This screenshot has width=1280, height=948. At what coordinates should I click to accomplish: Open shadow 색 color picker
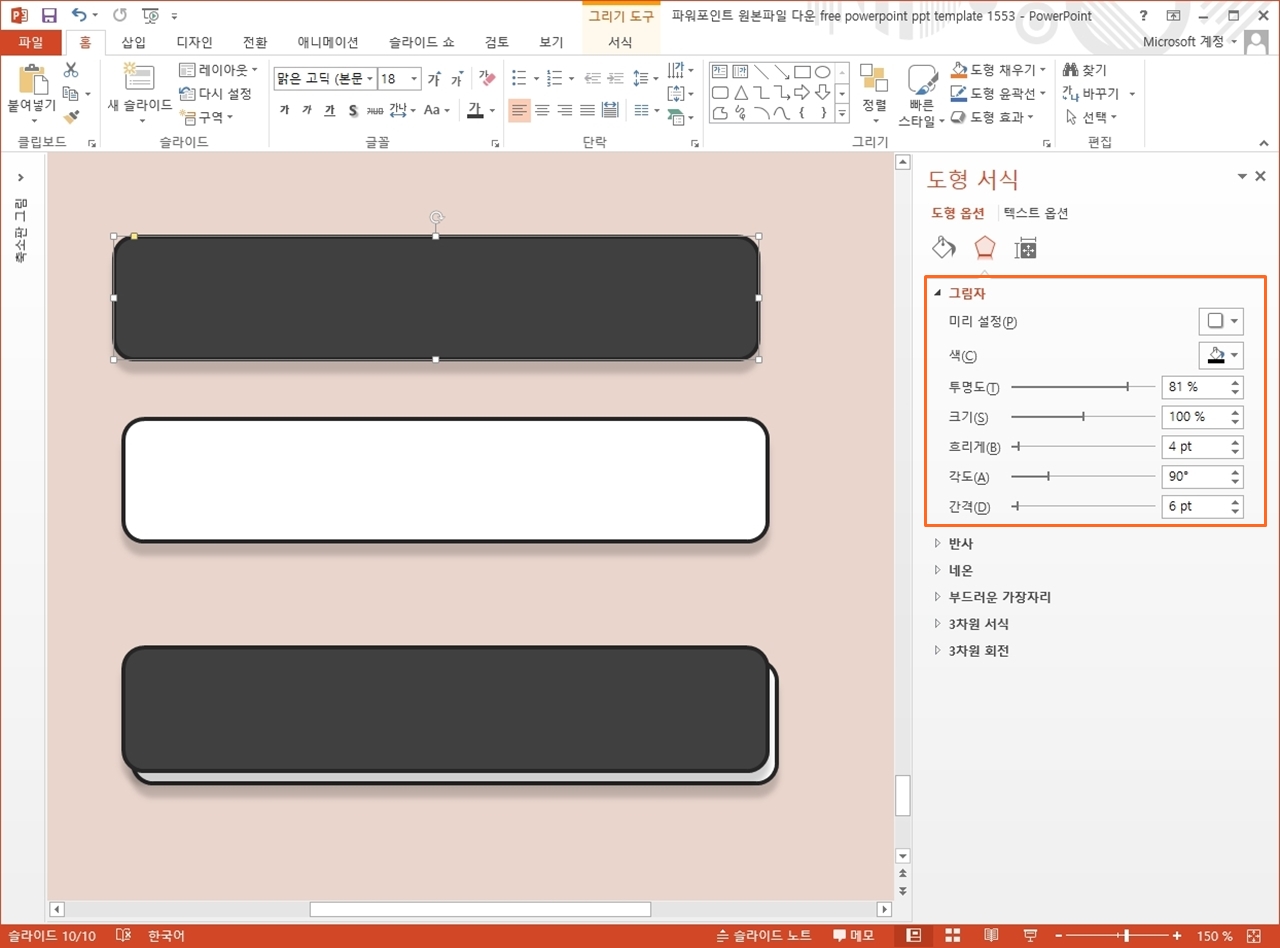click(1221, 355)
